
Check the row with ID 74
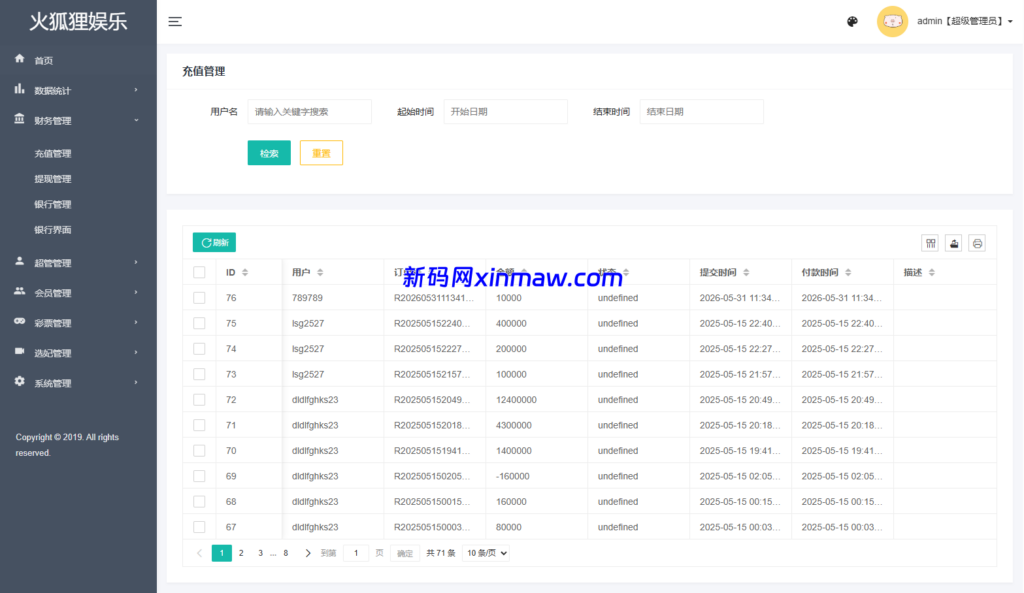199,349
